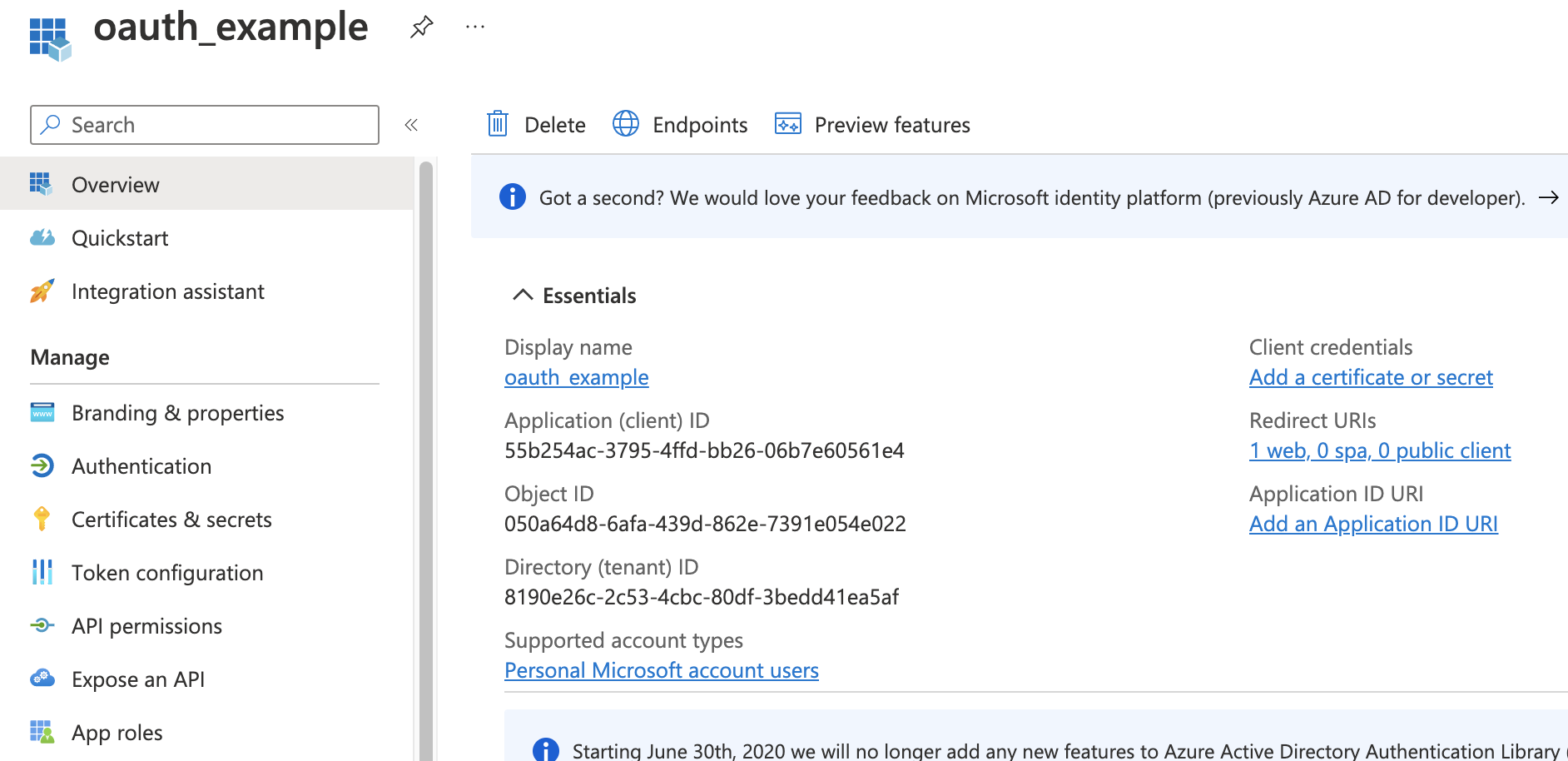Click the oauth_example page title

(231, 27)
